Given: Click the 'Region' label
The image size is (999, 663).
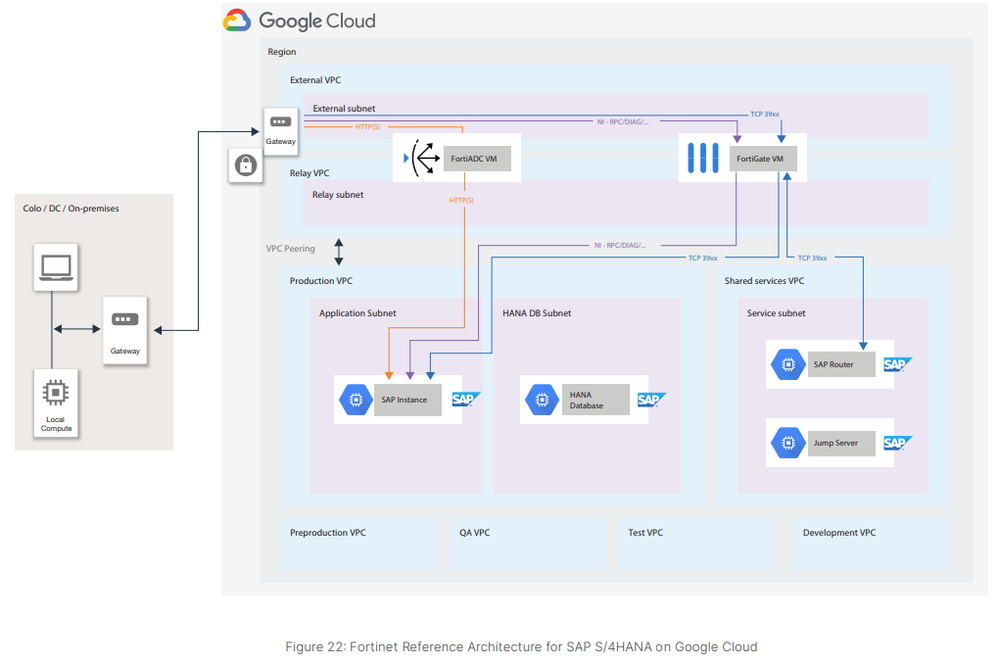Looking at the screenshot, I should 282,52.
